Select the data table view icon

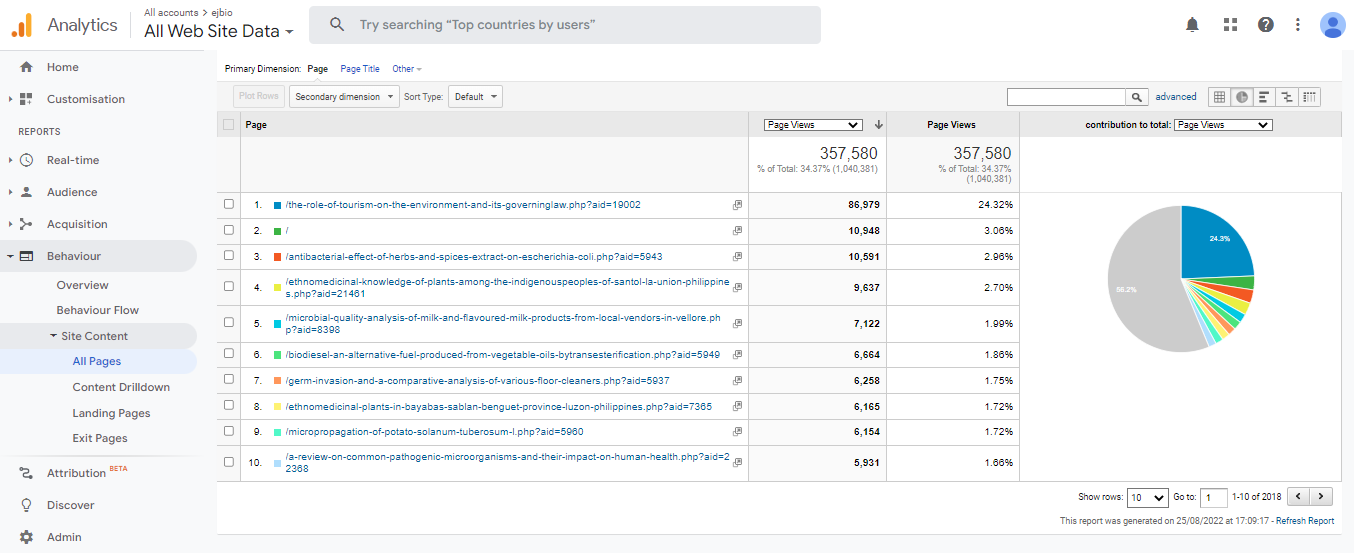[1219, 97]
